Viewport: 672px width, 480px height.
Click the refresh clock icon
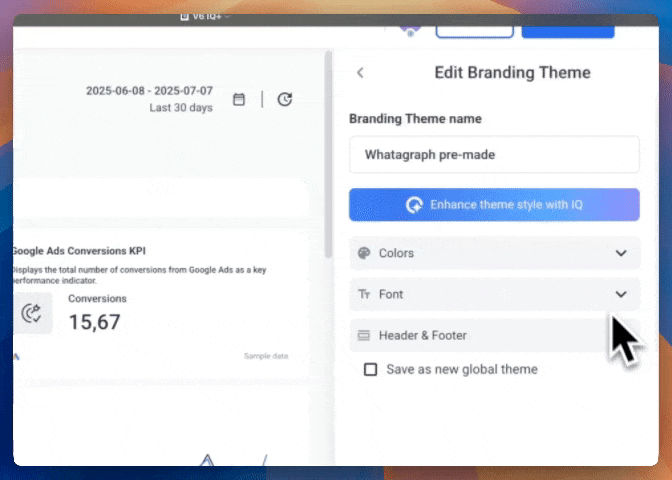click(285, 99)
